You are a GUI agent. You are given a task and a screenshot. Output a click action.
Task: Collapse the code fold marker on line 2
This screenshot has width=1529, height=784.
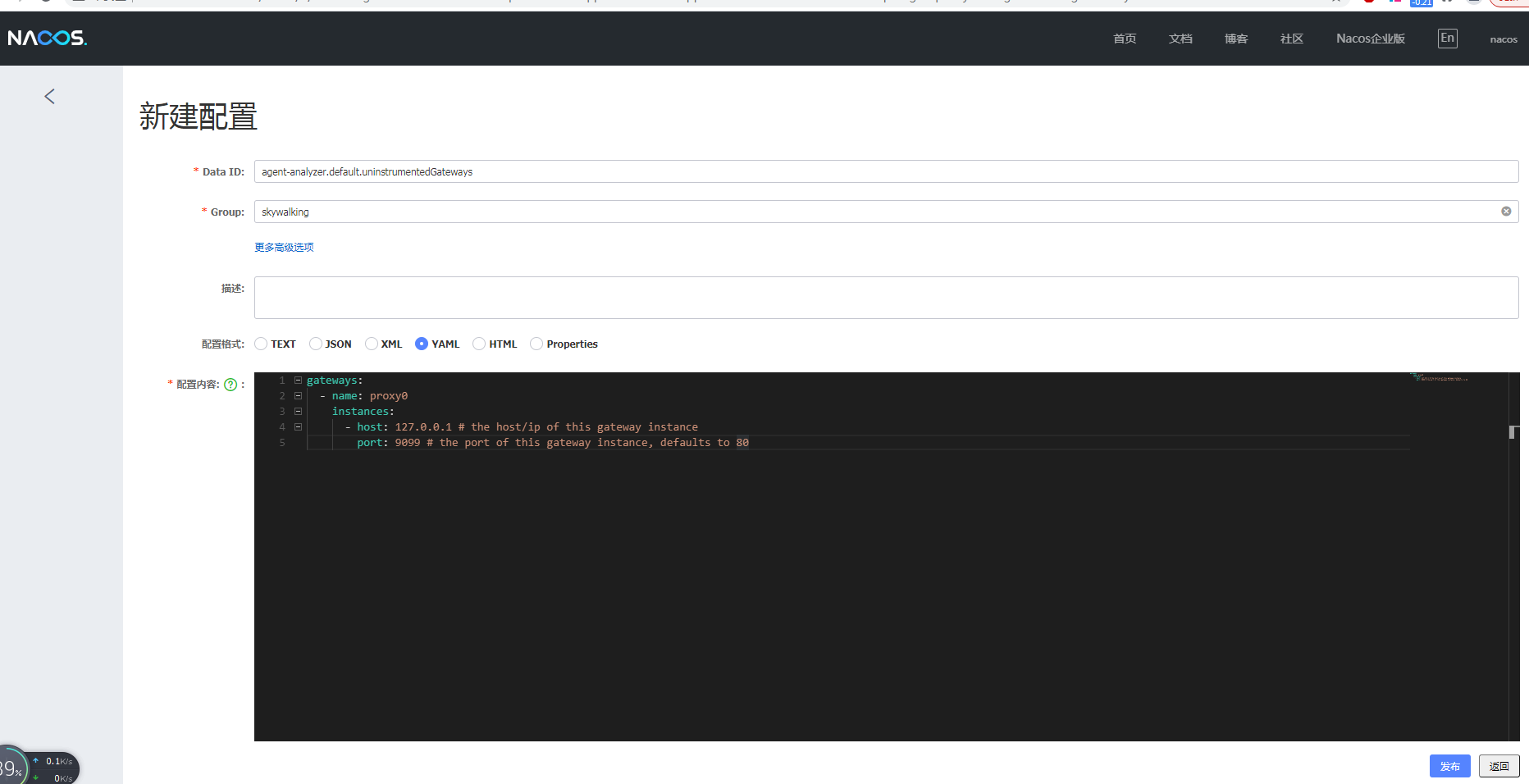tap(298, 395)
